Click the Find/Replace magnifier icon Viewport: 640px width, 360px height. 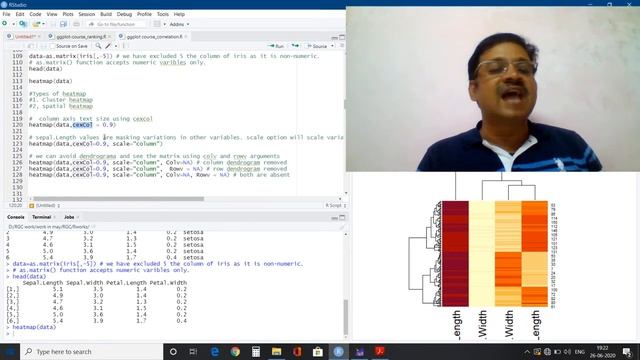(x=98, y=46)
